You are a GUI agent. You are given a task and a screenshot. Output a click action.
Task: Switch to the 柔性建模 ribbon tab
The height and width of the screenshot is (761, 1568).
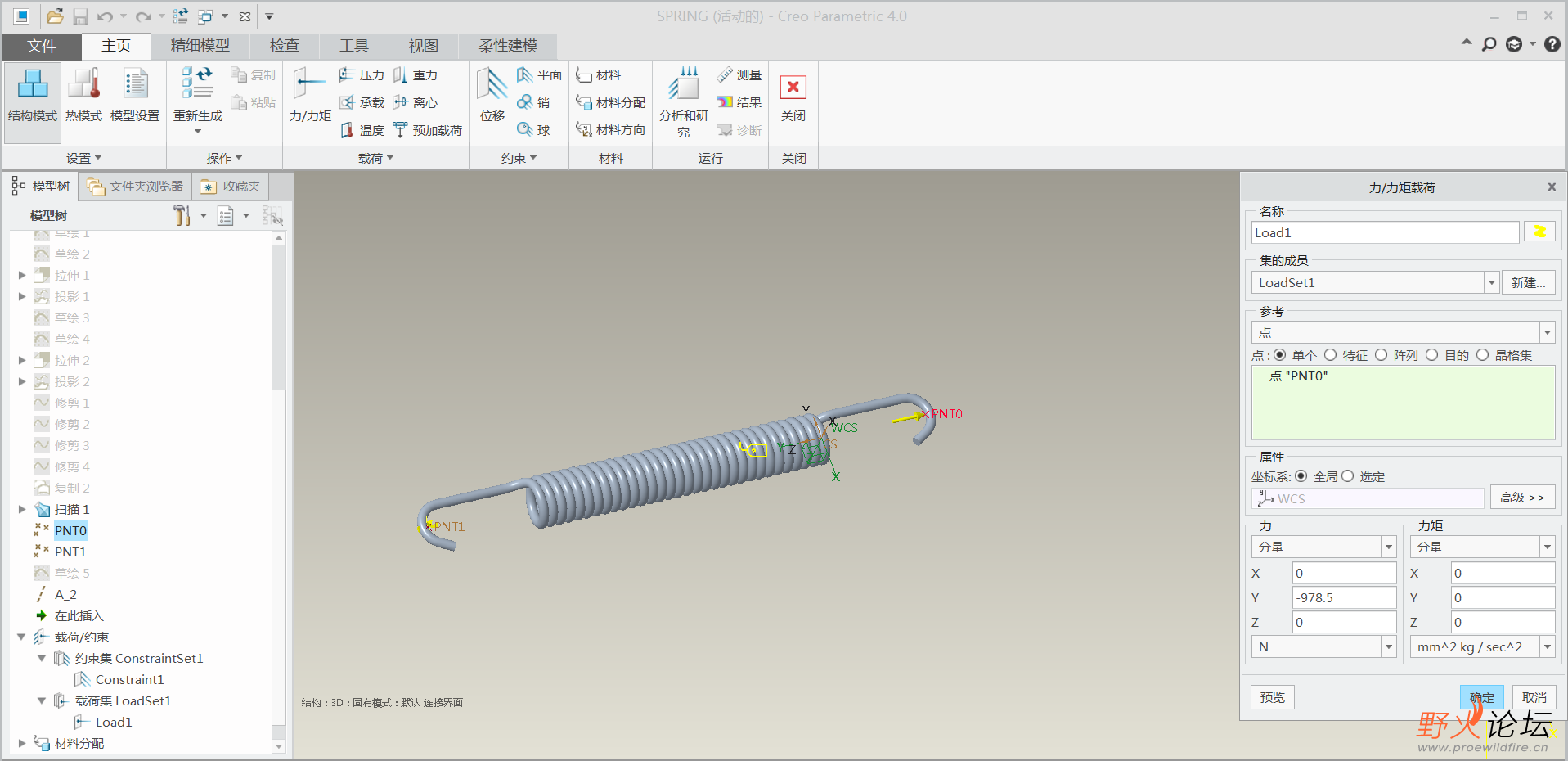pos(508,46)
